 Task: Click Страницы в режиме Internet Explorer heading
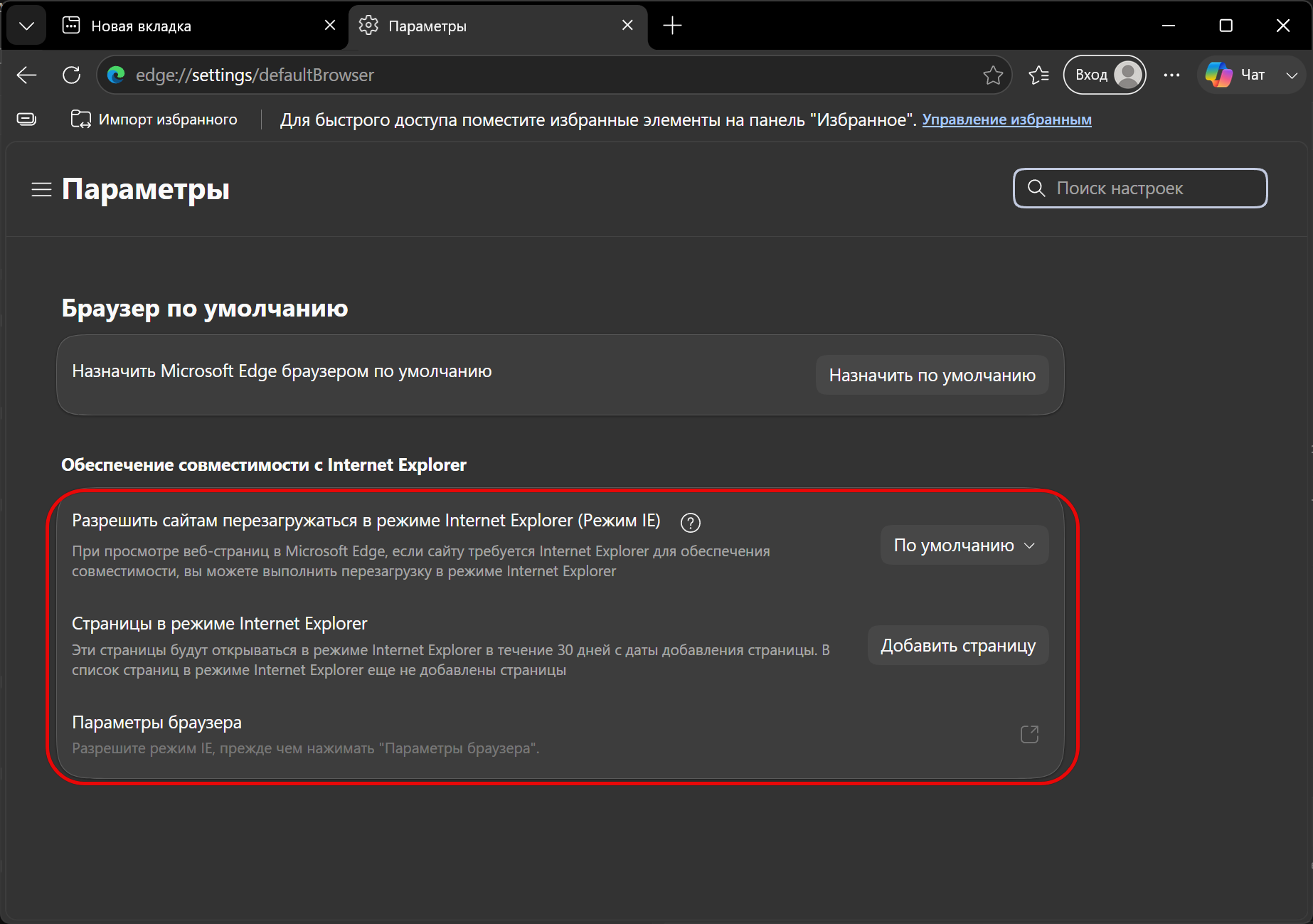coord(220,623)
